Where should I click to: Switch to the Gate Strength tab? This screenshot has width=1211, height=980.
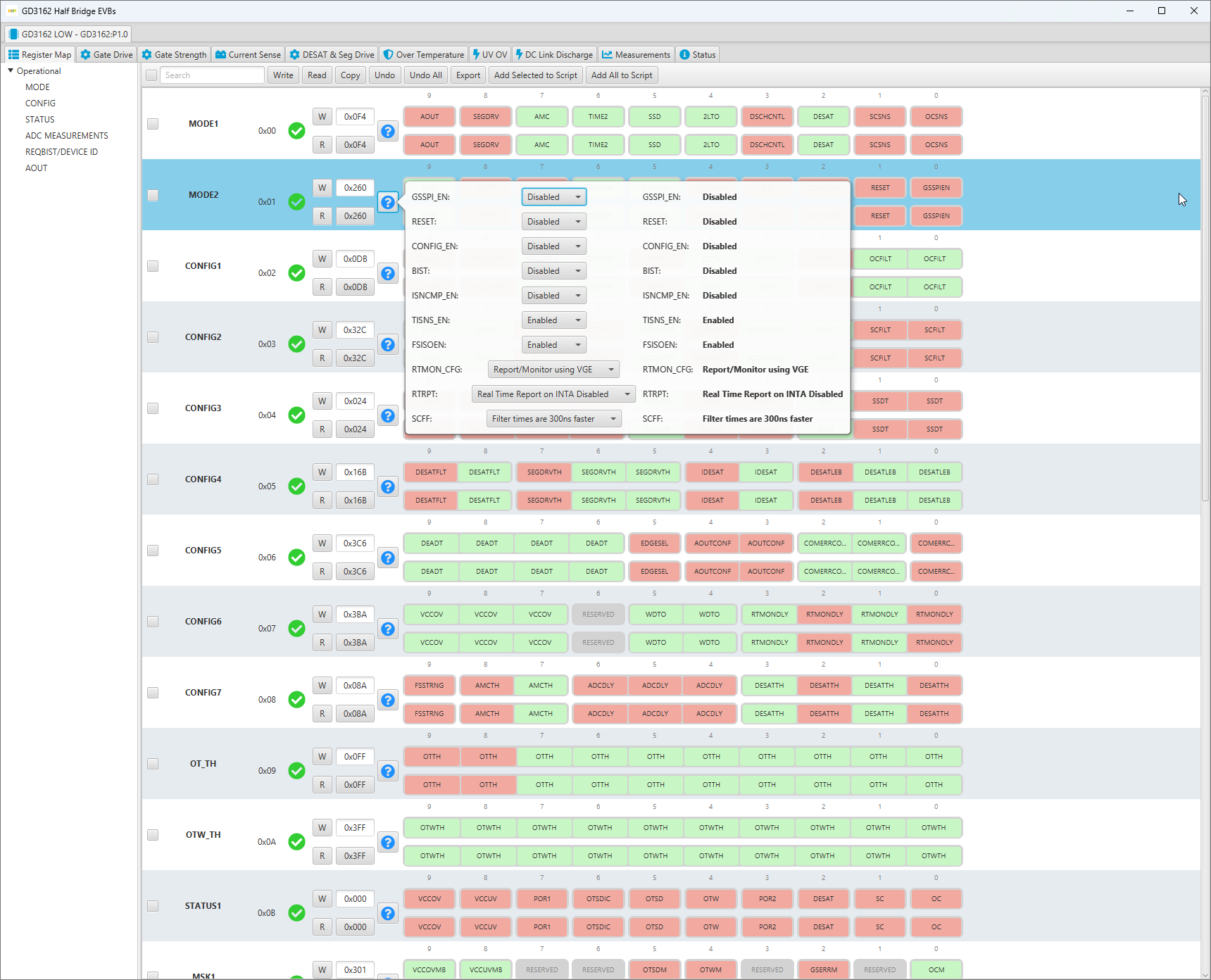pos(174,55)
